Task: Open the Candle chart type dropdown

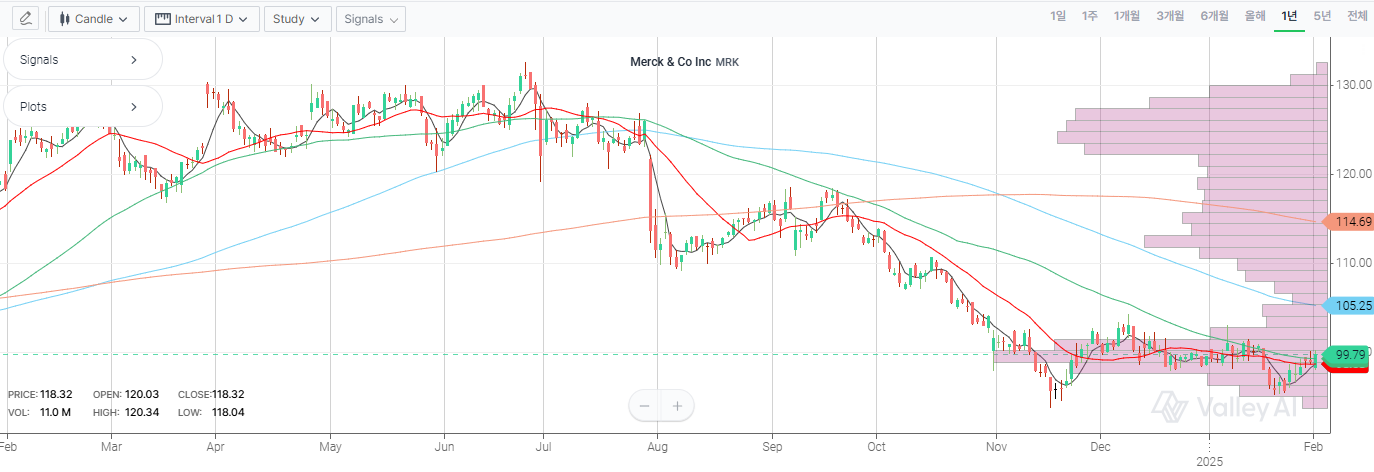Action: tap(94, 19)
